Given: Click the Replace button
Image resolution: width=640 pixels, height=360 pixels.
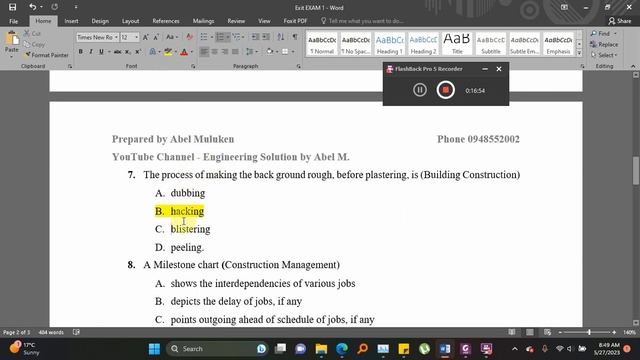Looking at the screenshot, I should pos(604,44).
